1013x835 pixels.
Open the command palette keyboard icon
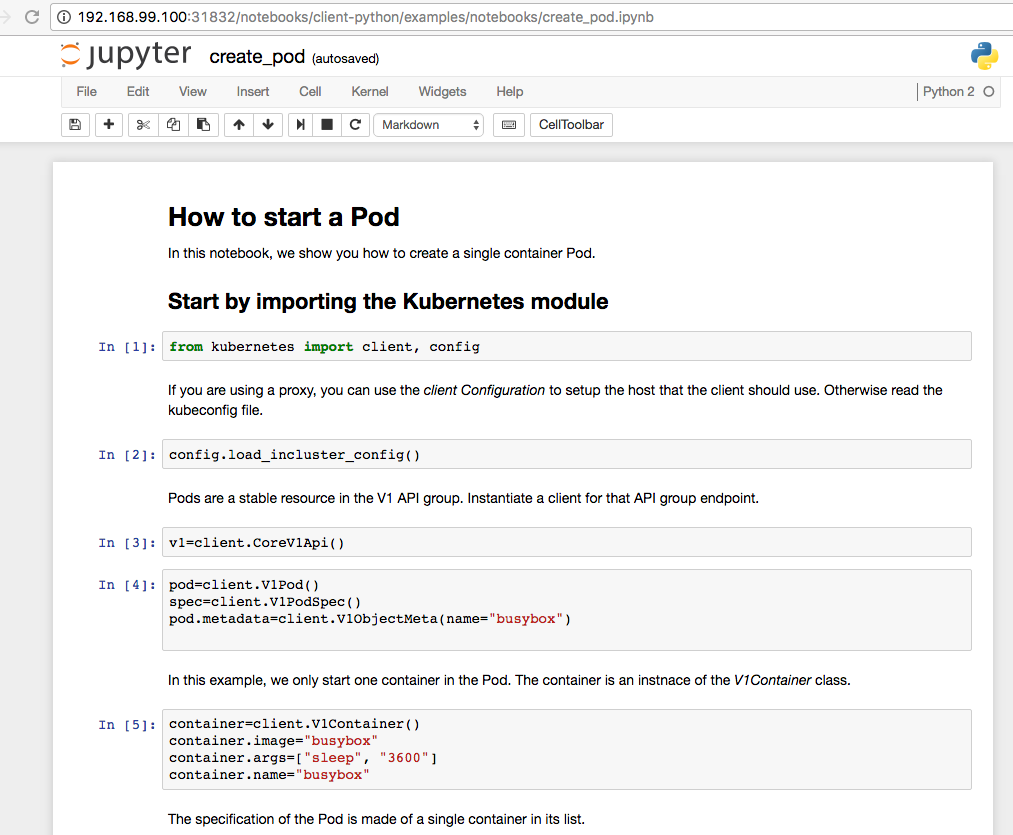pyautogui.click(x=509, y=125)
